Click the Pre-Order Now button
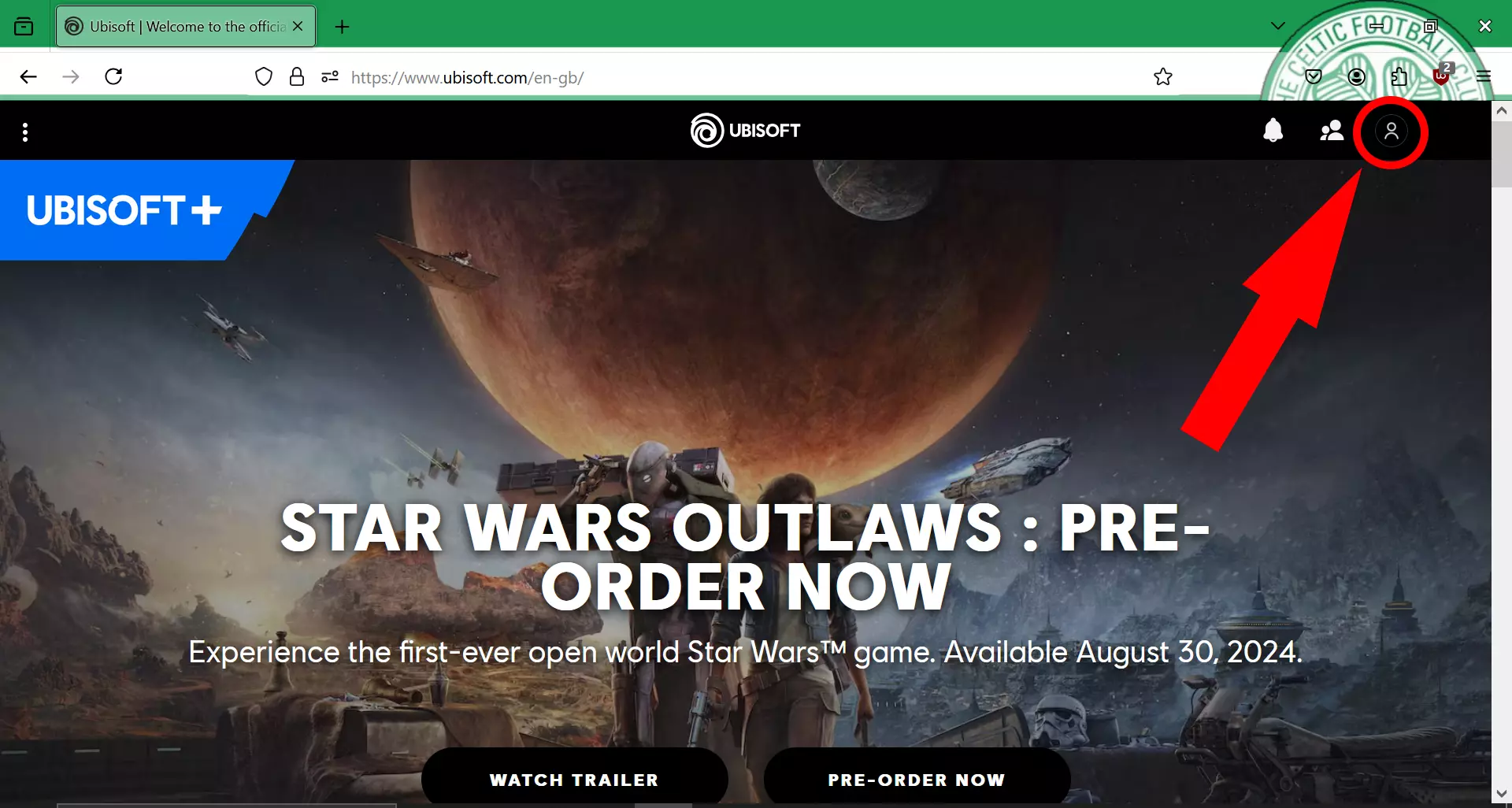The height and width of the screenshot is (808, 1512). [917, 779]
